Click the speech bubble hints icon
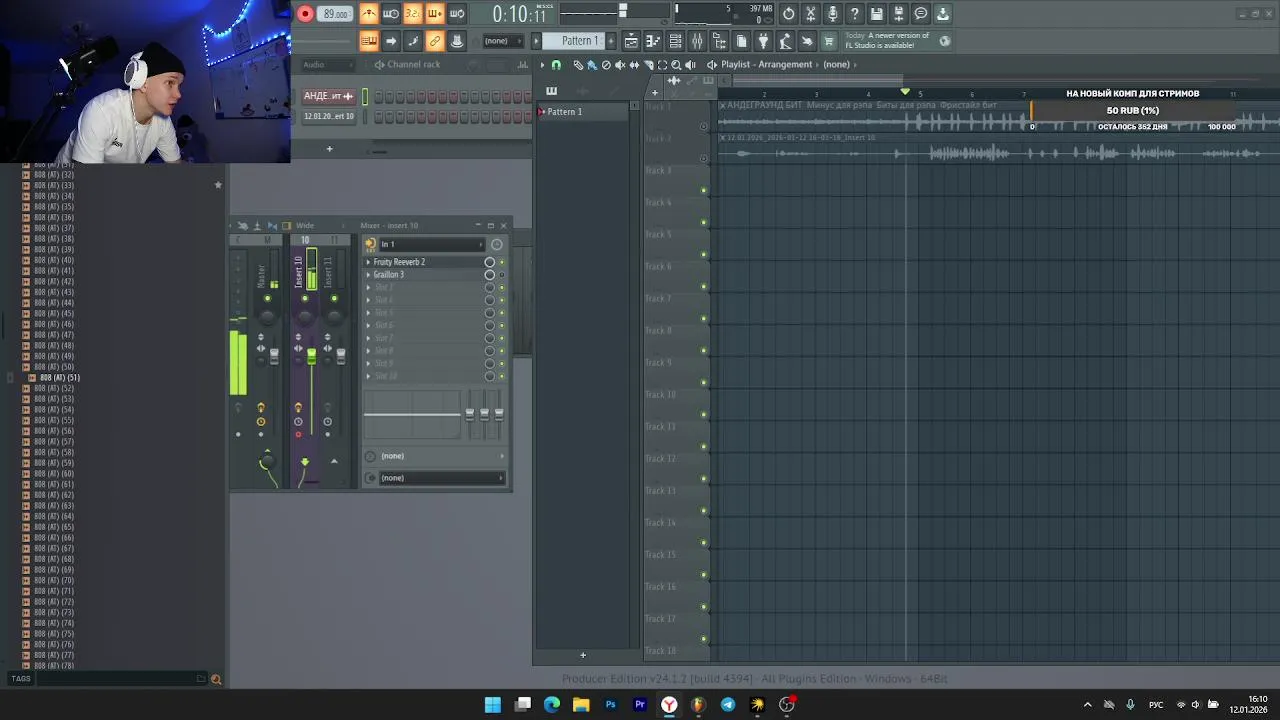1280x720 pixels. point(921,14)
